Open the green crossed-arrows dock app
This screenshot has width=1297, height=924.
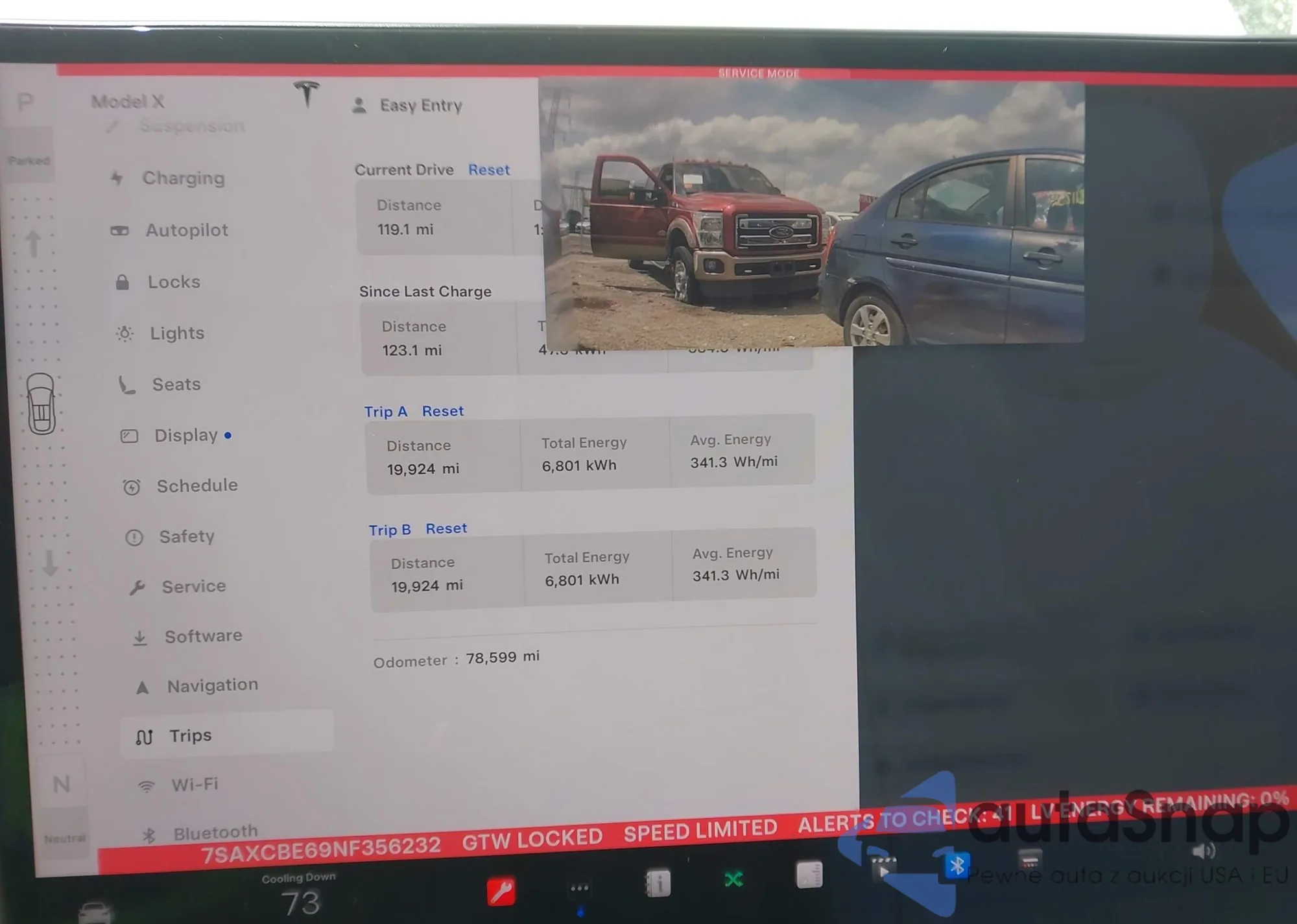point(733,879)
